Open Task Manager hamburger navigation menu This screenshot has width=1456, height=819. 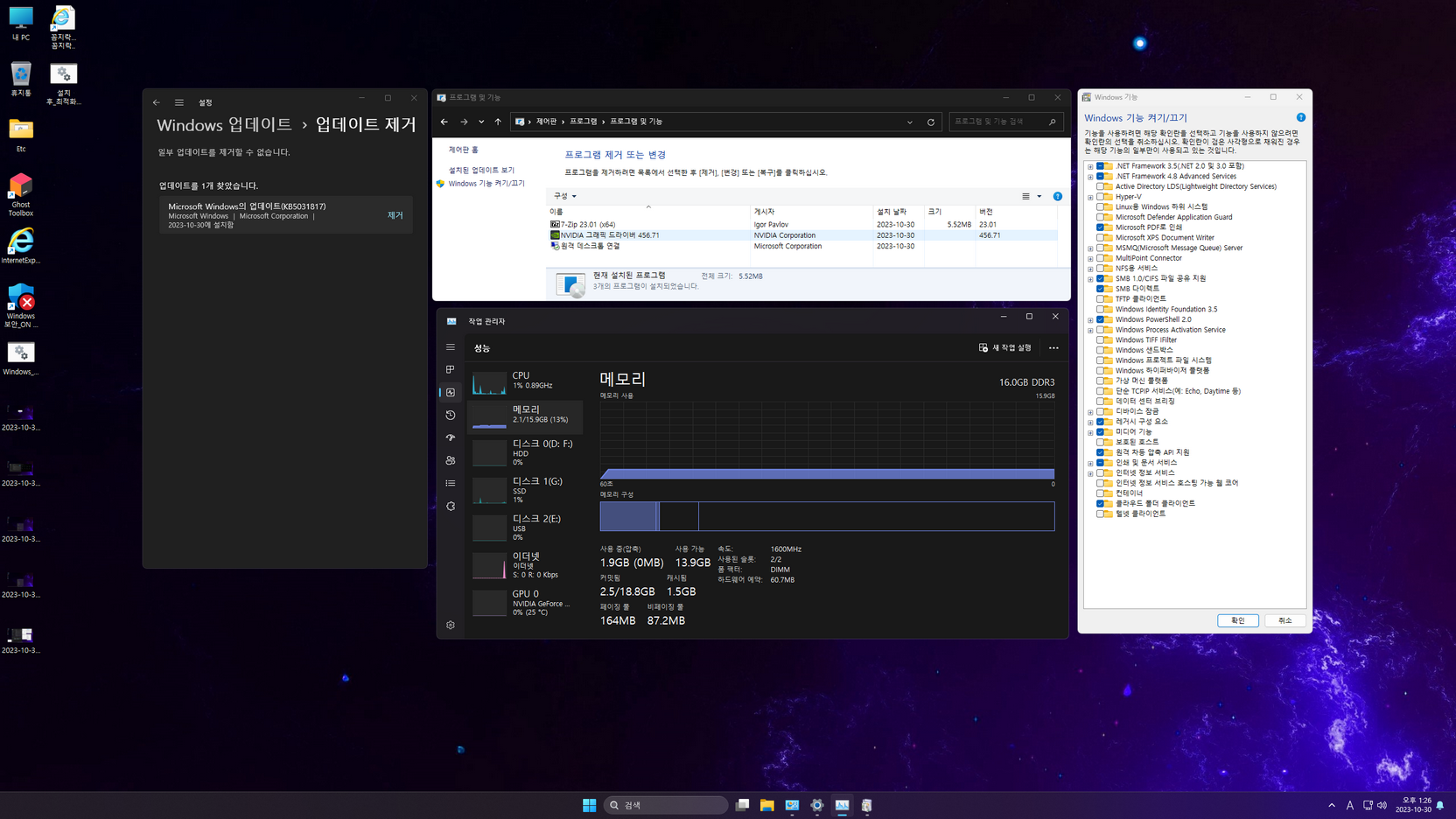(x=451, y=347)
